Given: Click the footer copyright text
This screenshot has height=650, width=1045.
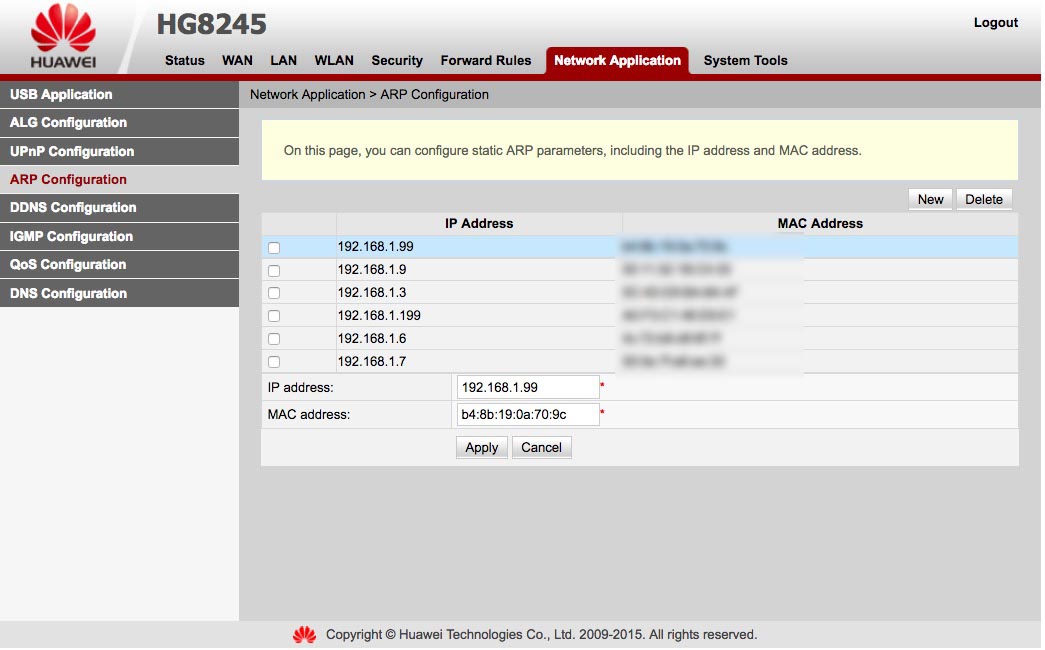Looking at the screenshot, I should click(x=541, y=635).
